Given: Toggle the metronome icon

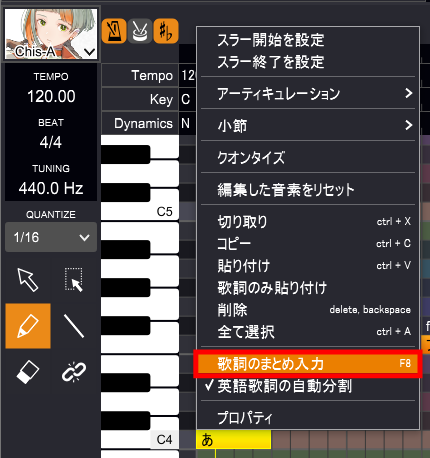Looking at the screenshot, I should coord(114,31).
